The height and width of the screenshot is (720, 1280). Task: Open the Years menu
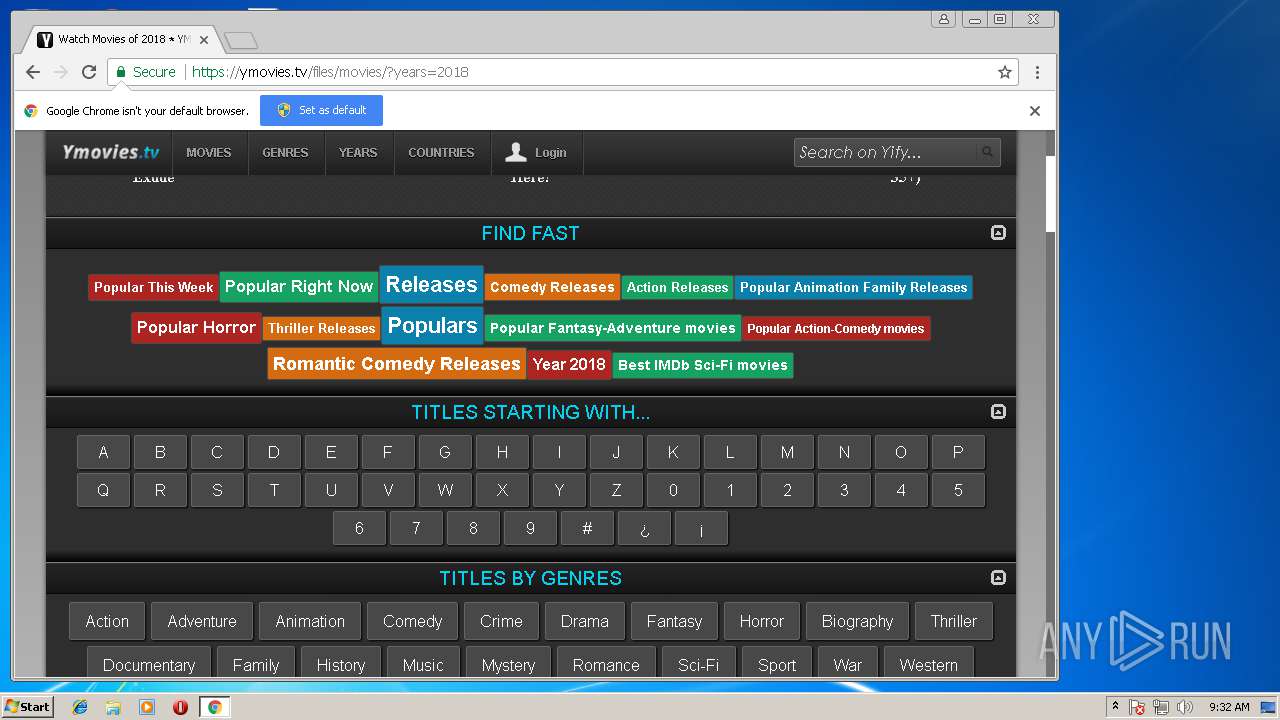358,152
